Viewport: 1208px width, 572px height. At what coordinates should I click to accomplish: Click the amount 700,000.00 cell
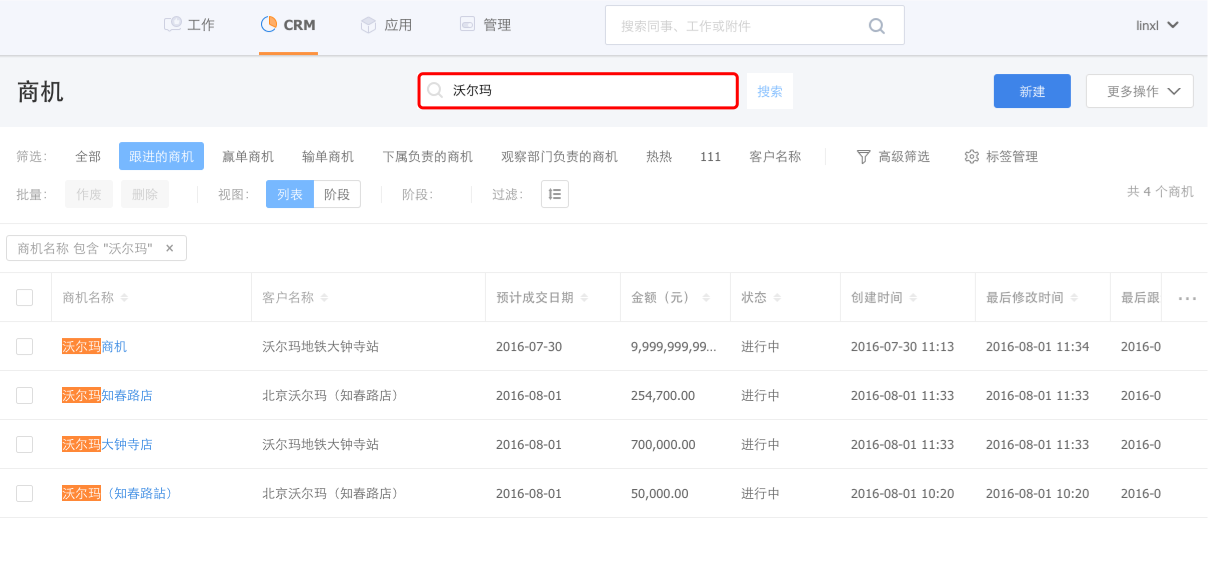[663, 445]
